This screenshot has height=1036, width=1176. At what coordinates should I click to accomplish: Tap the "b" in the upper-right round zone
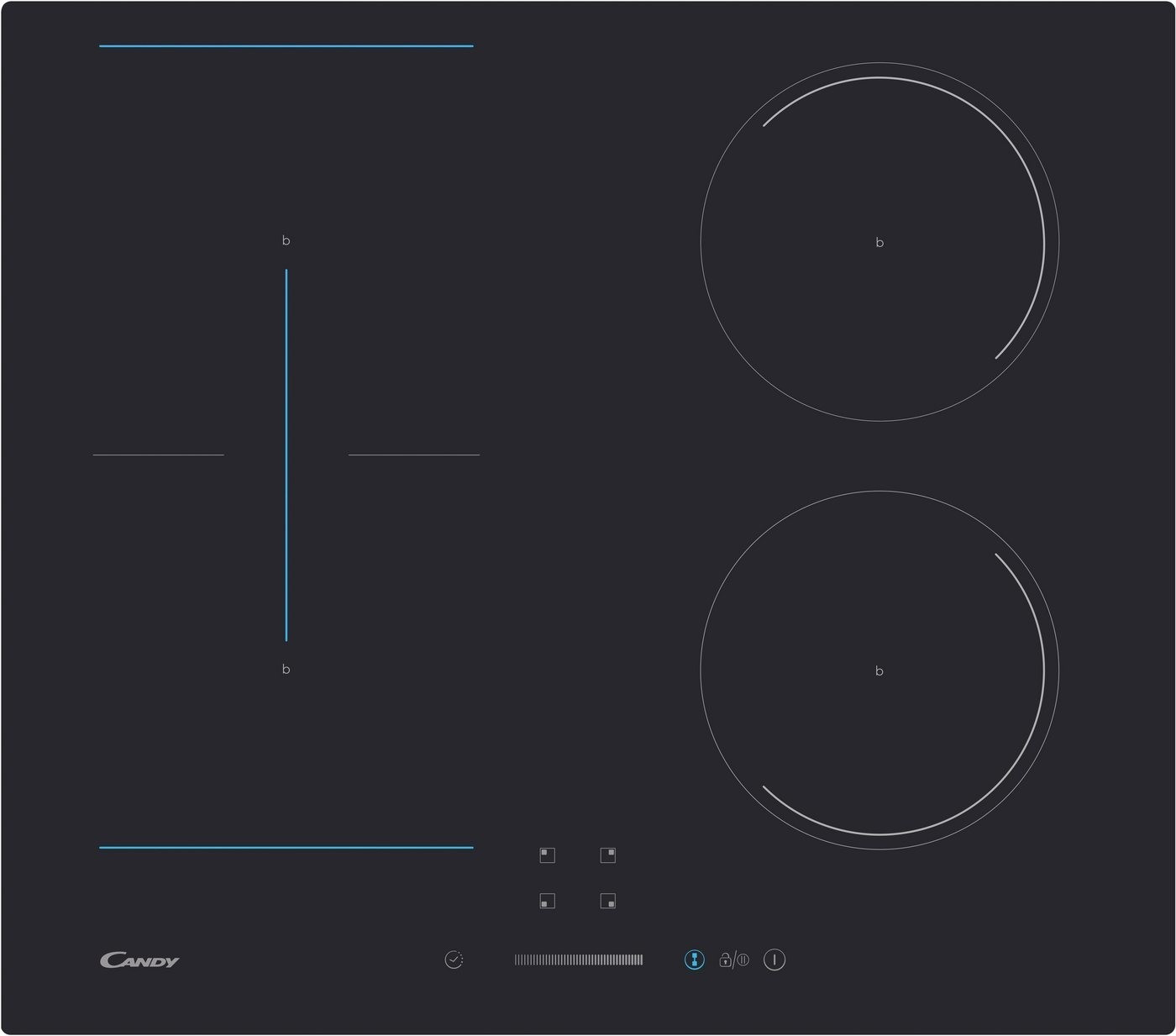(879, 243)
